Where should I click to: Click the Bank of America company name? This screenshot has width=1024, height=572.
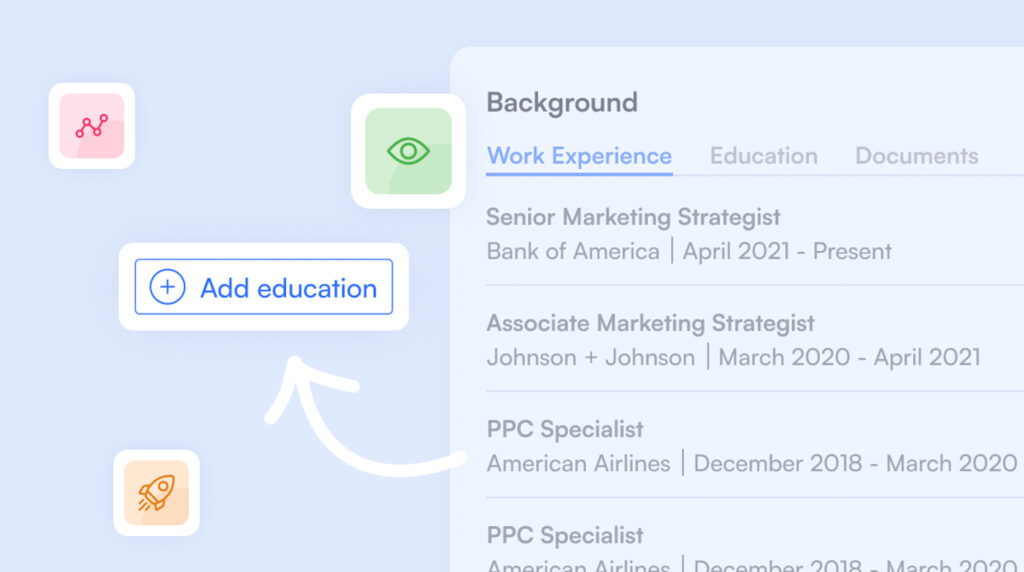point(573,251)
